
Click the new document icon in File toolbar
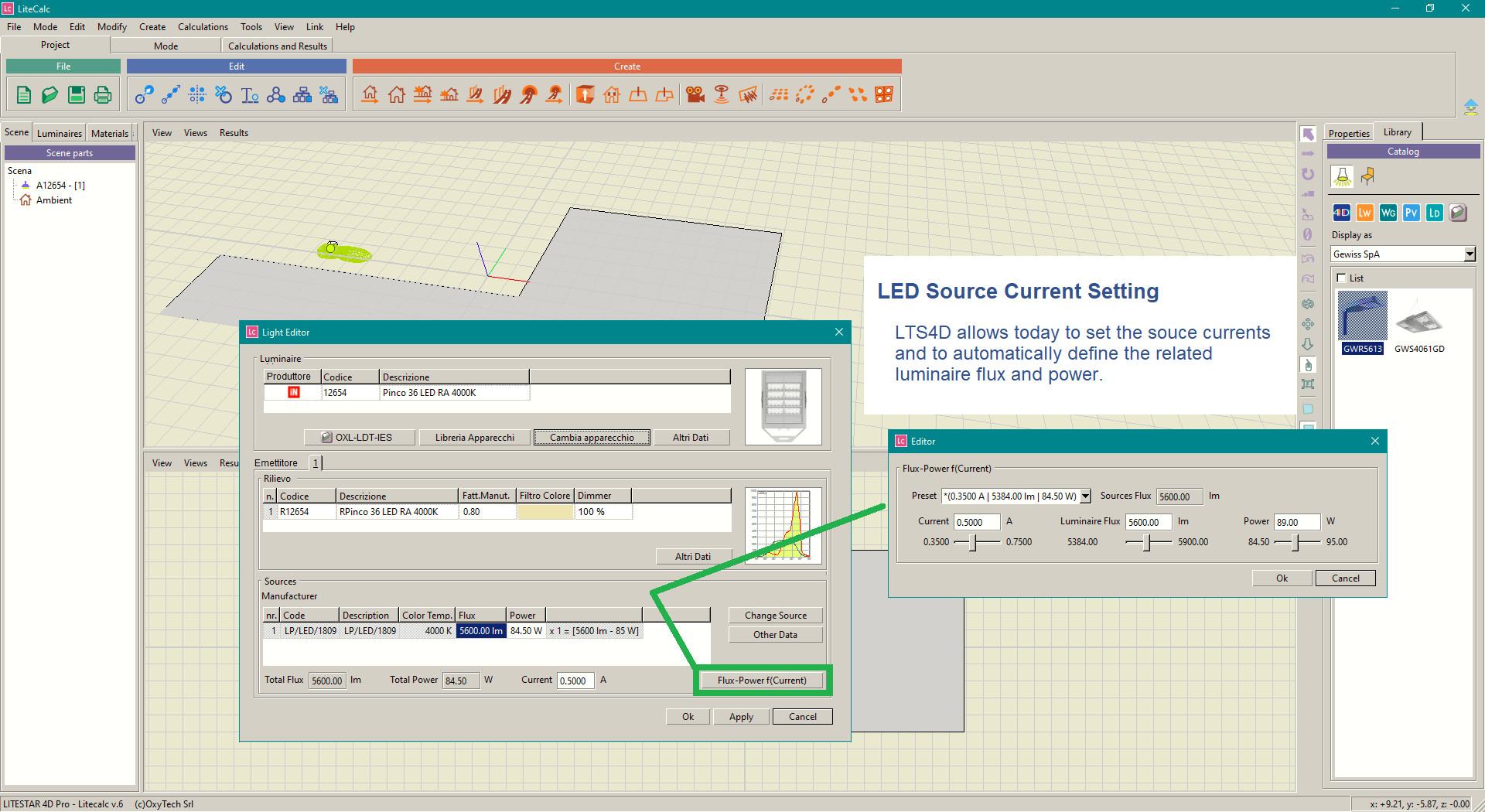24,95
